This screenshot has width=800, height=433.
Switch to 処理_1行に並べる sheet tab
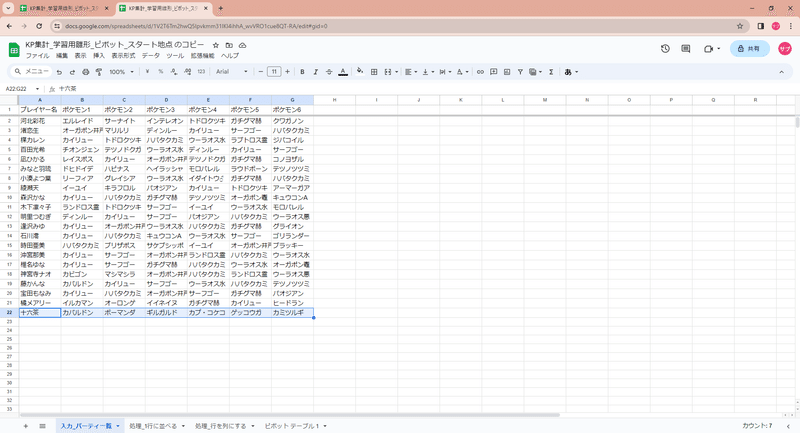[153, 426]
